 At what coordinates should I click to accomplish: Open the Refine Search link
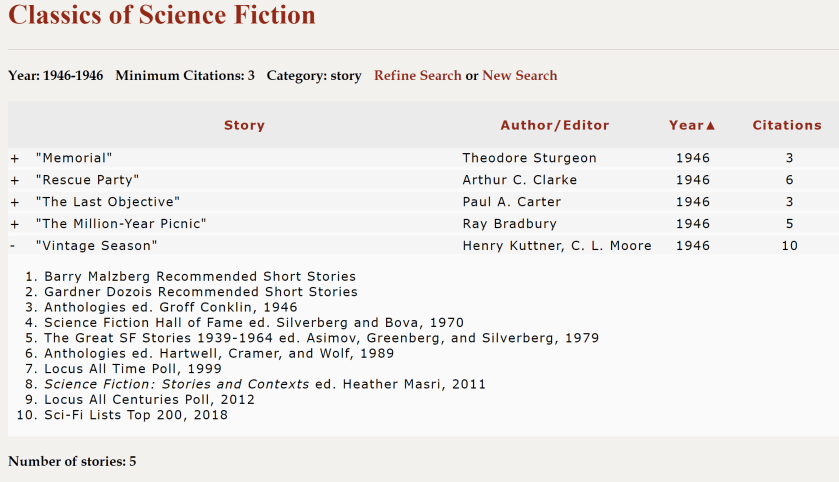pyautogui.click(x=417, y=76)
